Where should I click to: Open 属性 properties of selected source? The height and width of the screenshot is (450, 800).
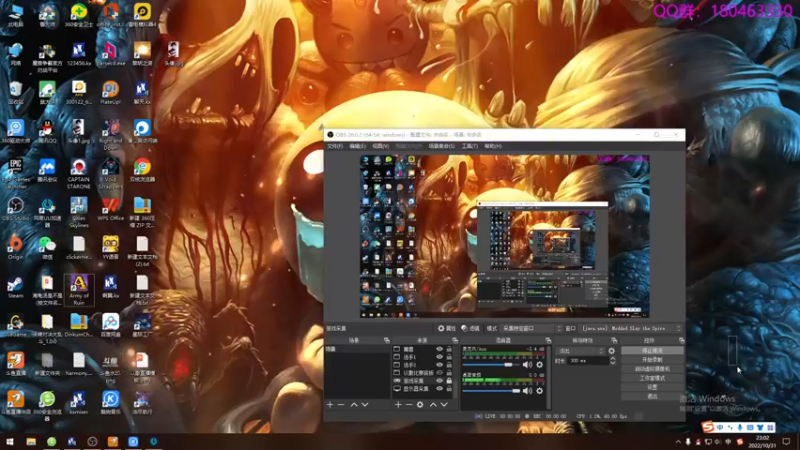pyautogui.click(x=447, y=329)
